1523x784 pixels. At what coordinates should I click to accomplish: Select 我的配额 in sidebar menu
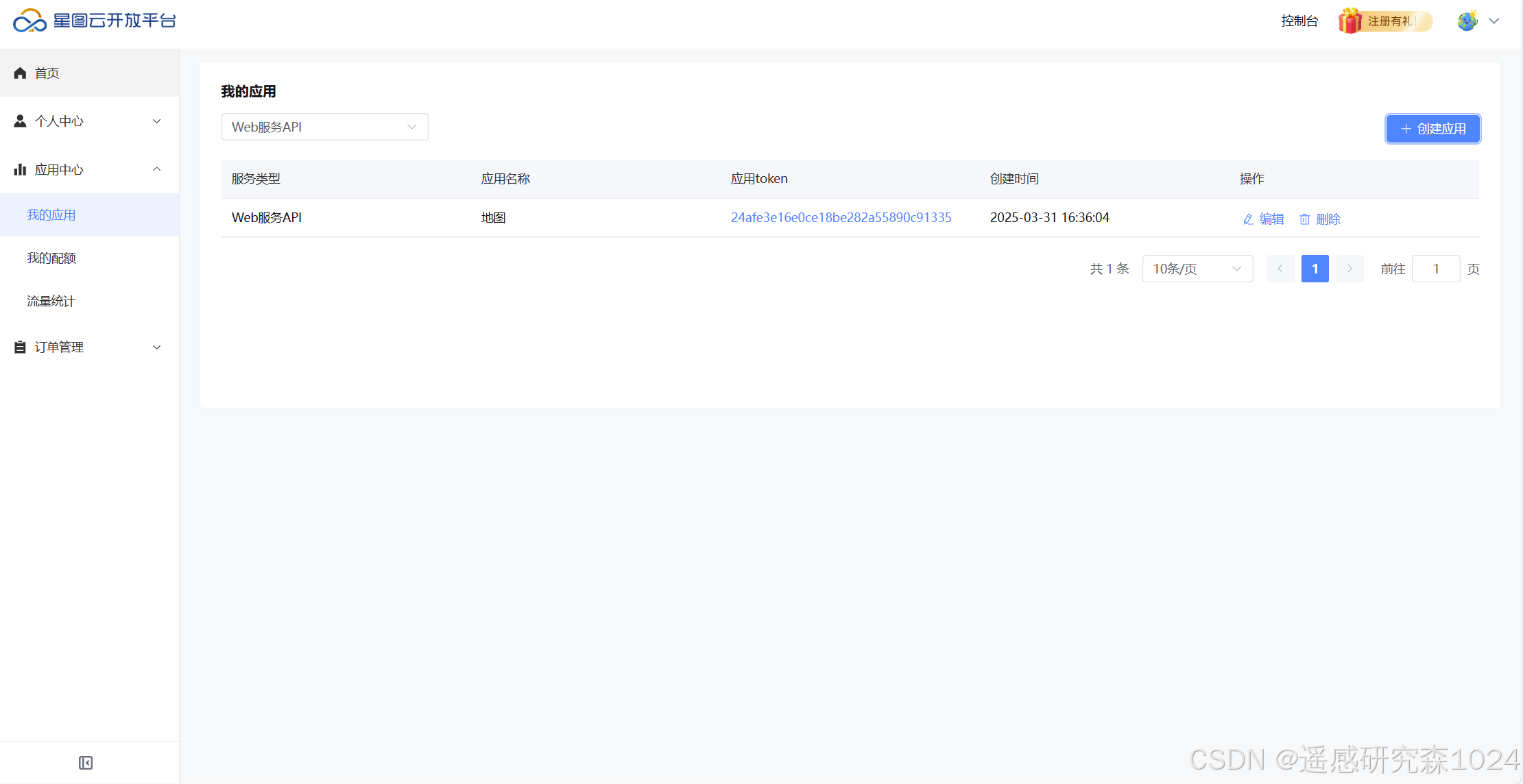pos(51,258)
